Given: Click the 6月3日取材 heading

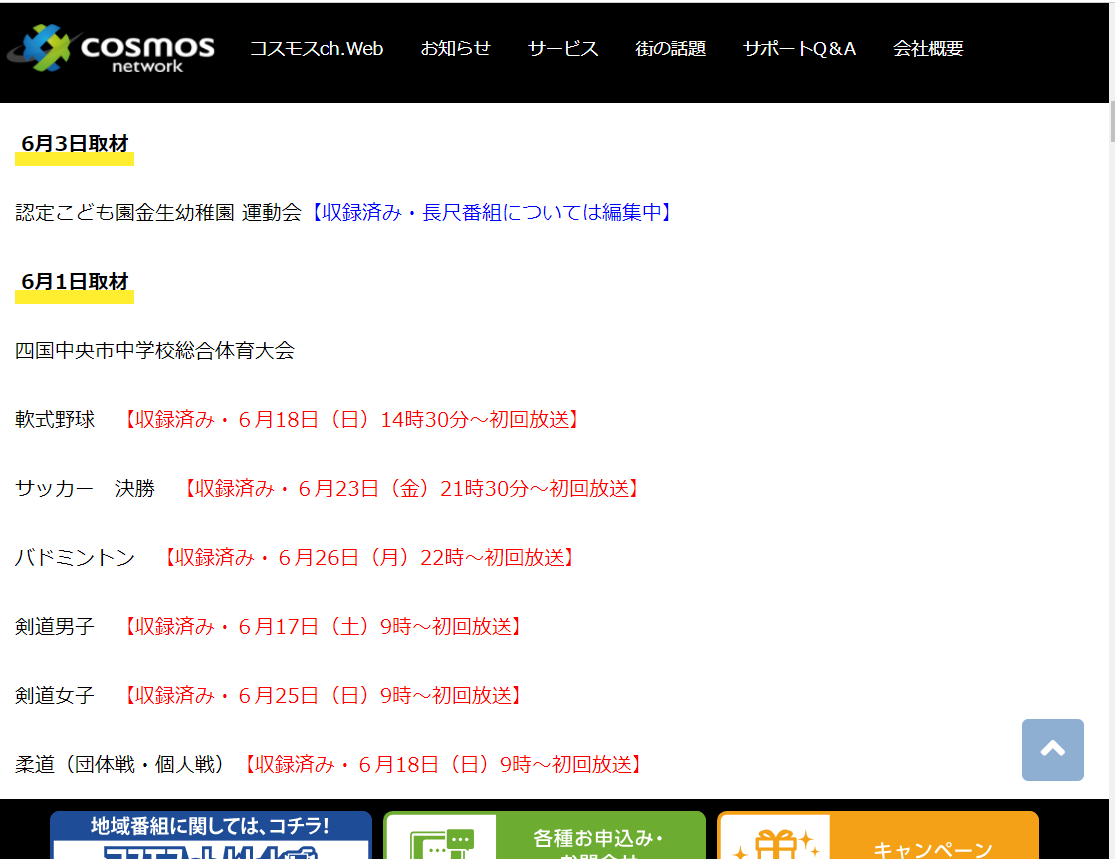Looking at the screenshot, I should tap(75, 143).
